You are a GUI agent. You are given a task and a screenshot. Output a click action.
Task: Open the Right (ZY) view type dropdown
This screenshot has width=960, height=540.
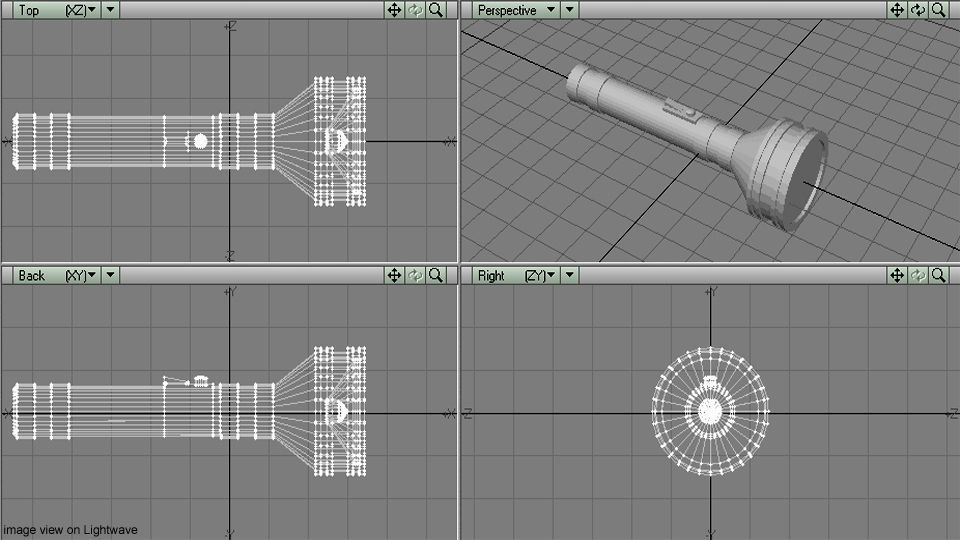click(515, 276)
